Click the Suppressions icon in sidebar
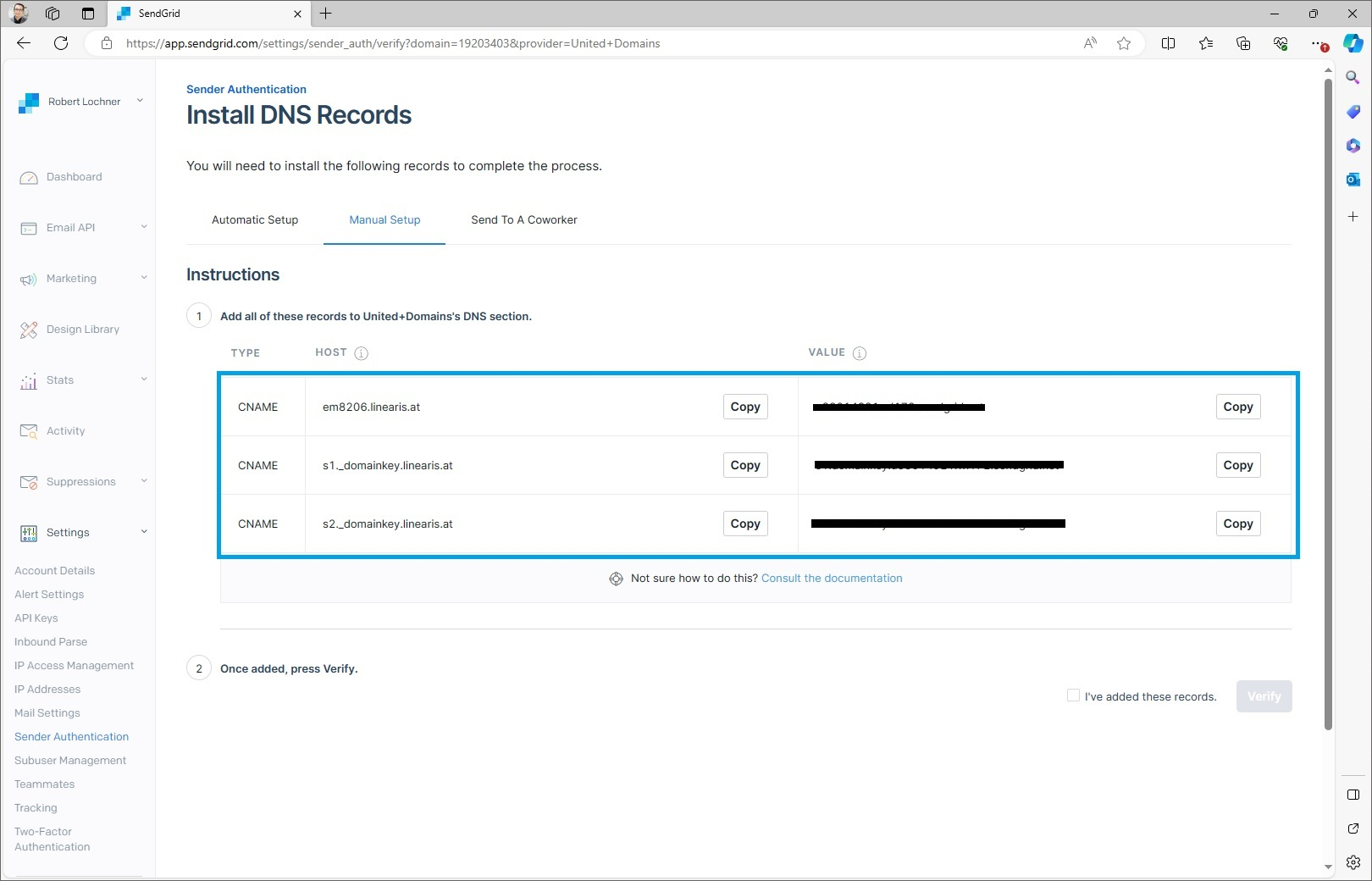This screenshot has height=881, width=1372. [x=29, y=483]
